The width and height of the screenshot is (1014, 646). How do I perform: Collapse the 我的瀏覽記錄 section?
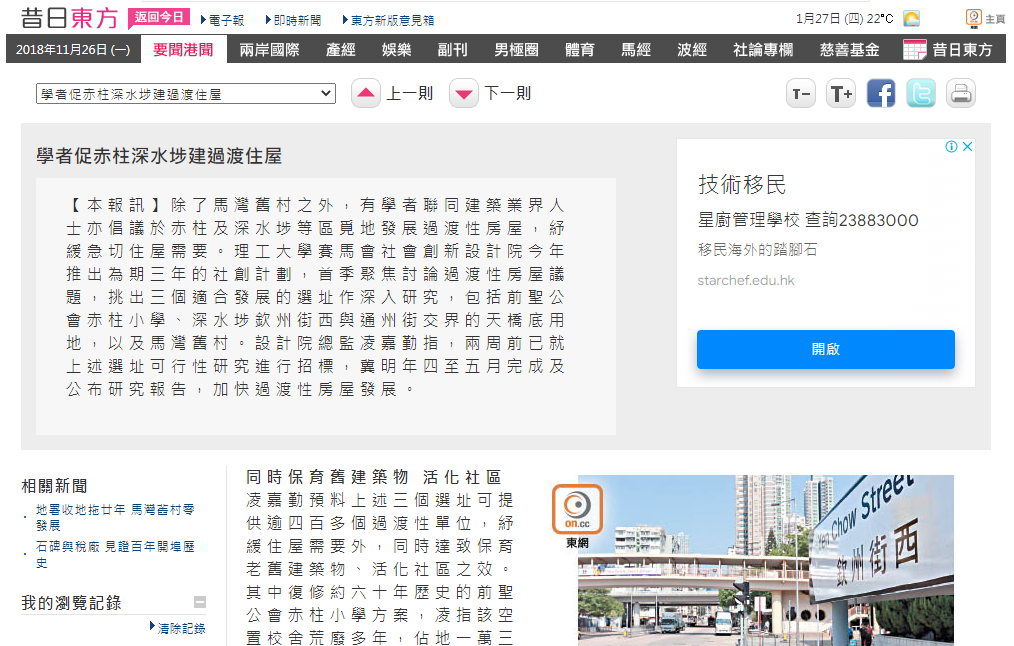coord(200,602)
